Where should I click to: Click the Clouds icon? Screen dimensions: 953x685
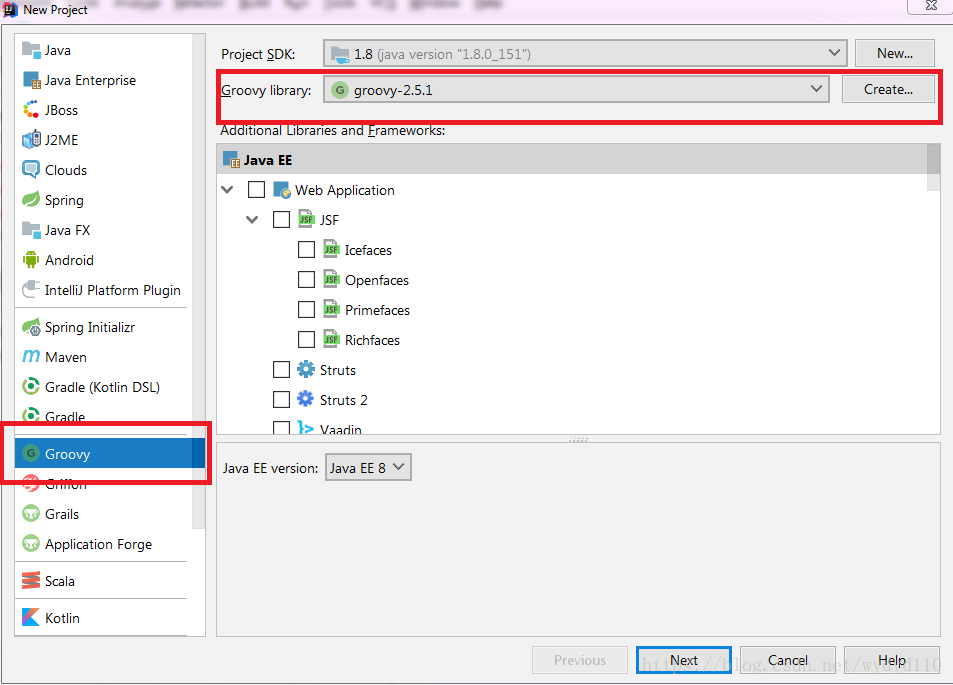31,170
